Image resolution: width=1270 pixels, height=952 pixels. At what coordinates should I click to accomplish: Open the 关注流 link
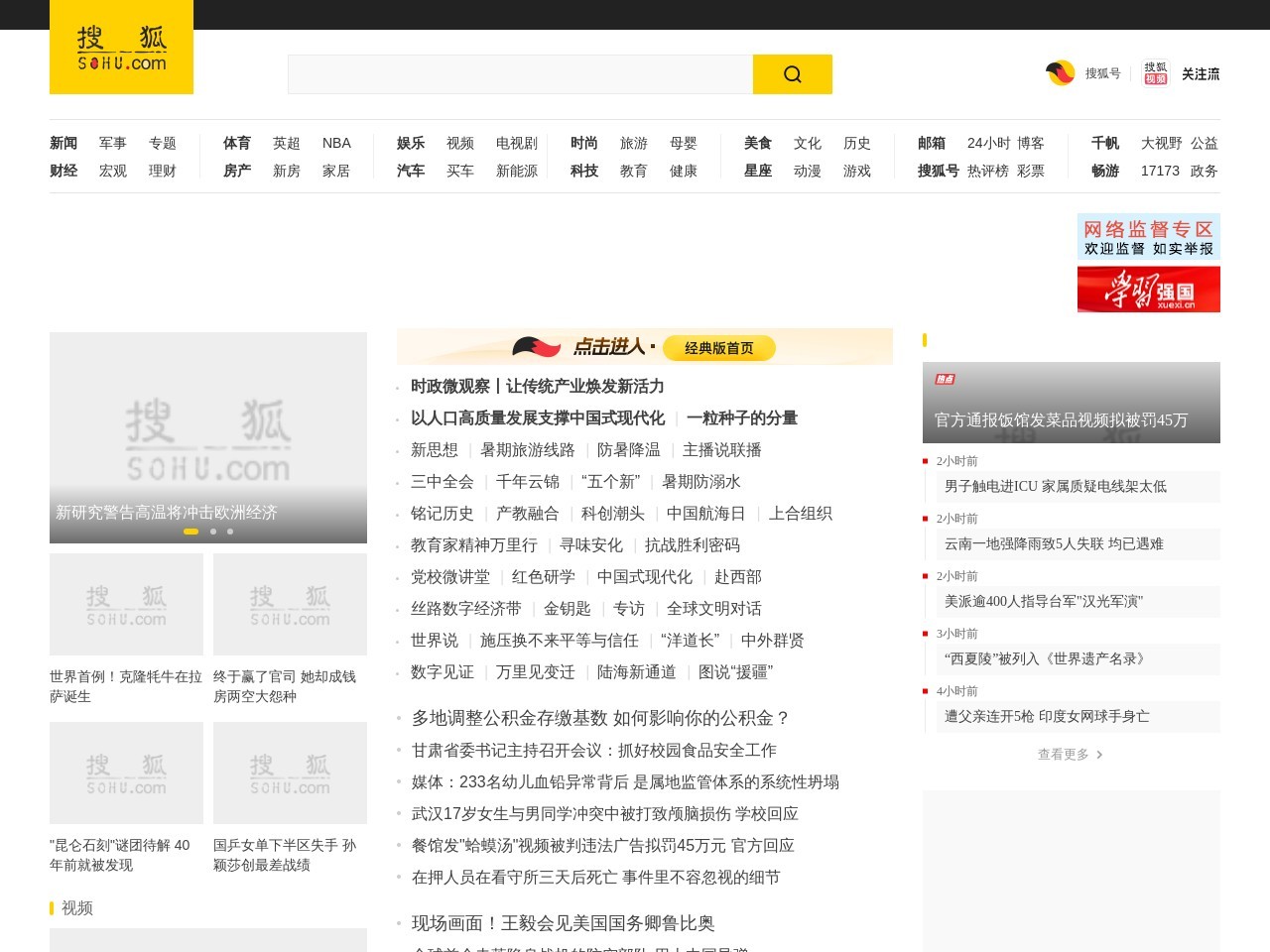(x=1199, y=73)
